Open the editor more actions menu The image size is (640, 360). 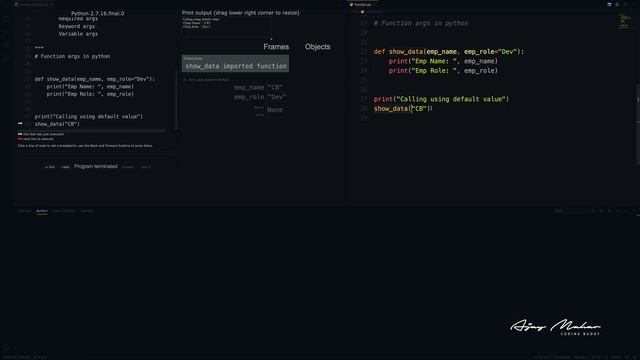click(625, 4)
